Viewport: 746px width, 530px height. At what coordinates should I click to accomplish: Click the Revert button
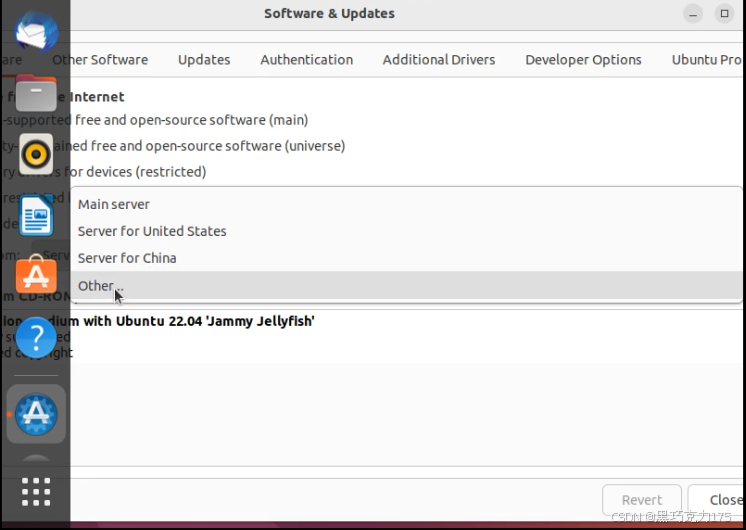(x=642, y=500)
